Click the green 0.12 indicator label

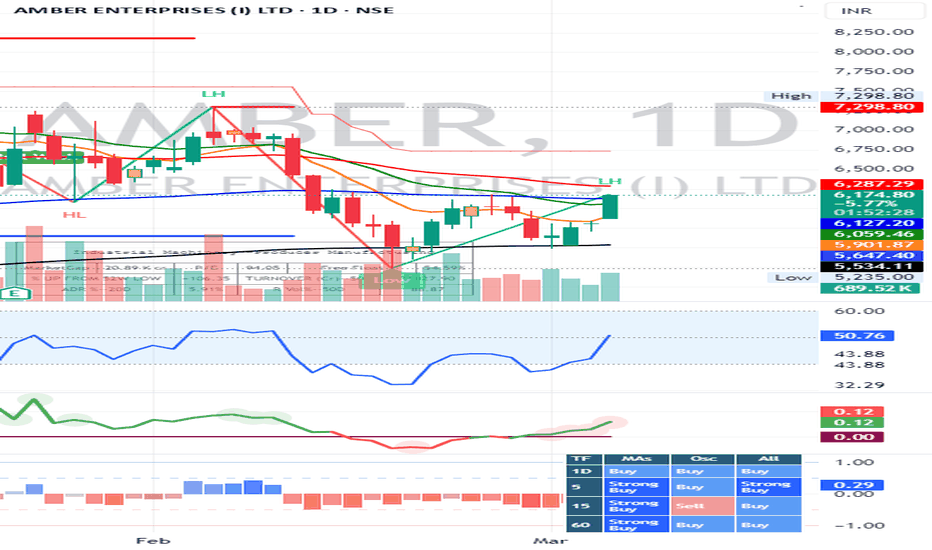click(852, 423)
